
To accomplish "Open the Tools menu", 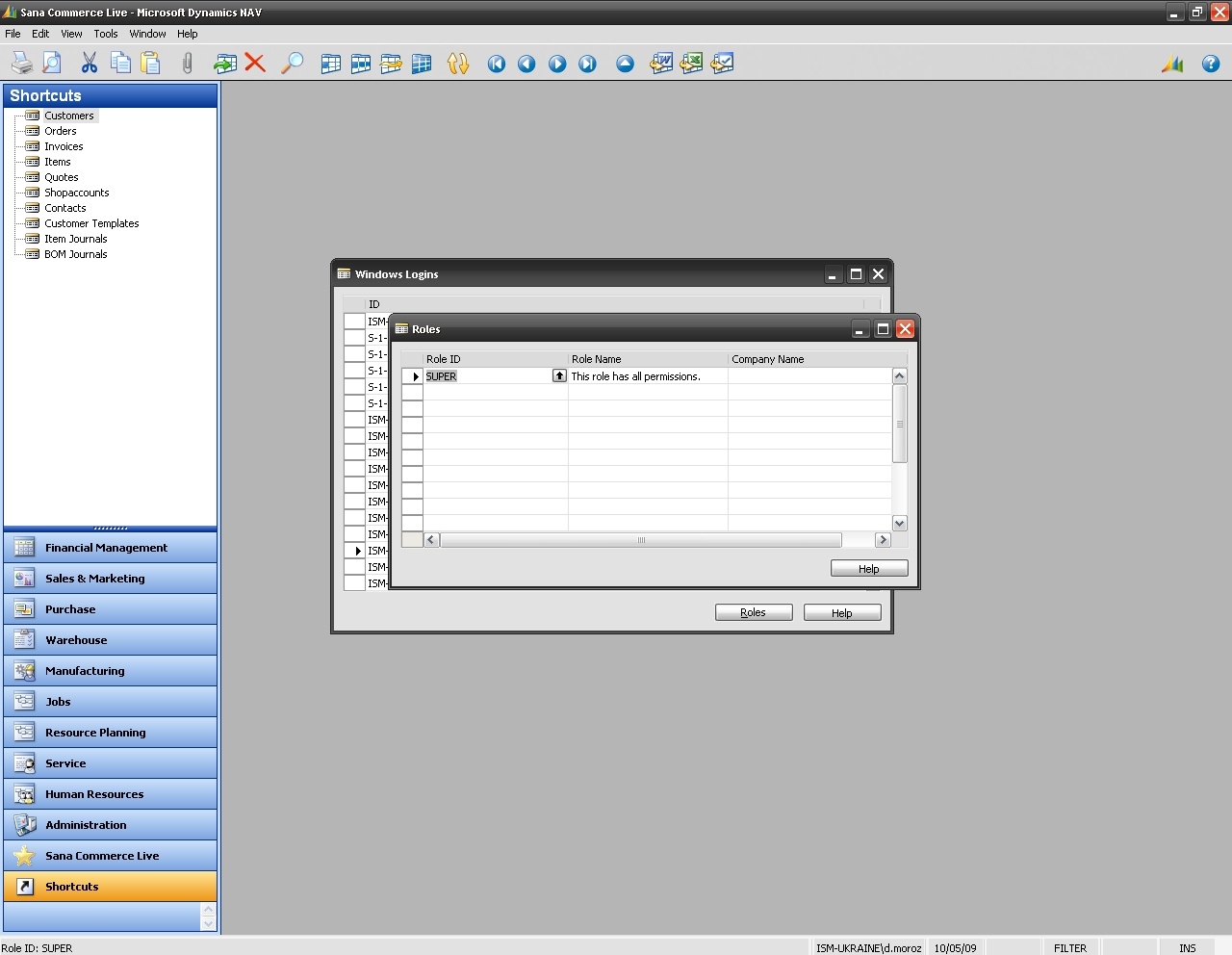I will 106,34.
